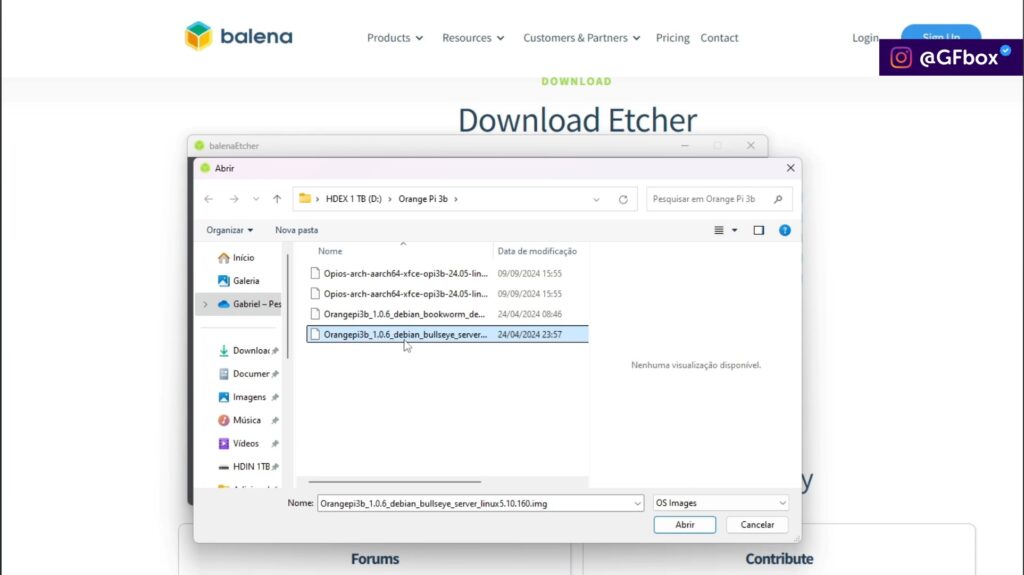The height and width of the screenshot is (575, 1024).
Task: Open Pricing page link
Action: coord(673,38)
